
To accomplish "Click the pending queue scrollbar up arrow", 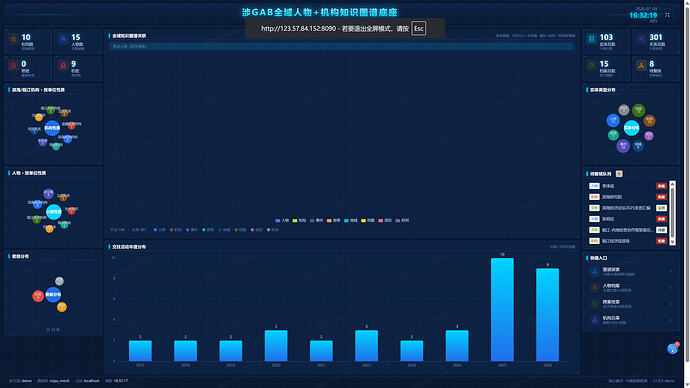I will pyautogui.click(x=672, y=184).
